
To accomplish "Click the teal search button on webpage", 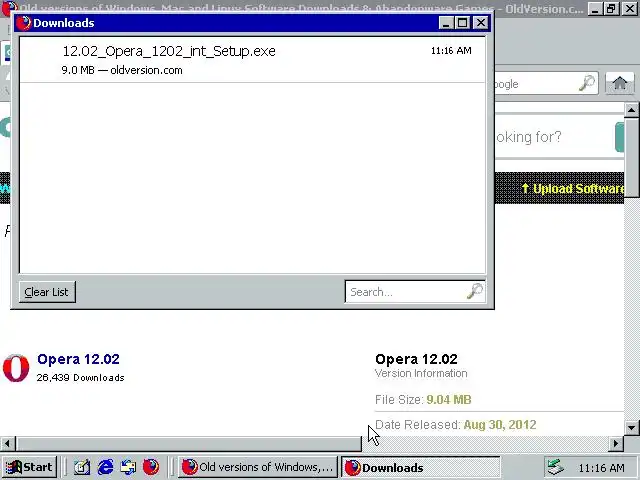I will point(620,137).
